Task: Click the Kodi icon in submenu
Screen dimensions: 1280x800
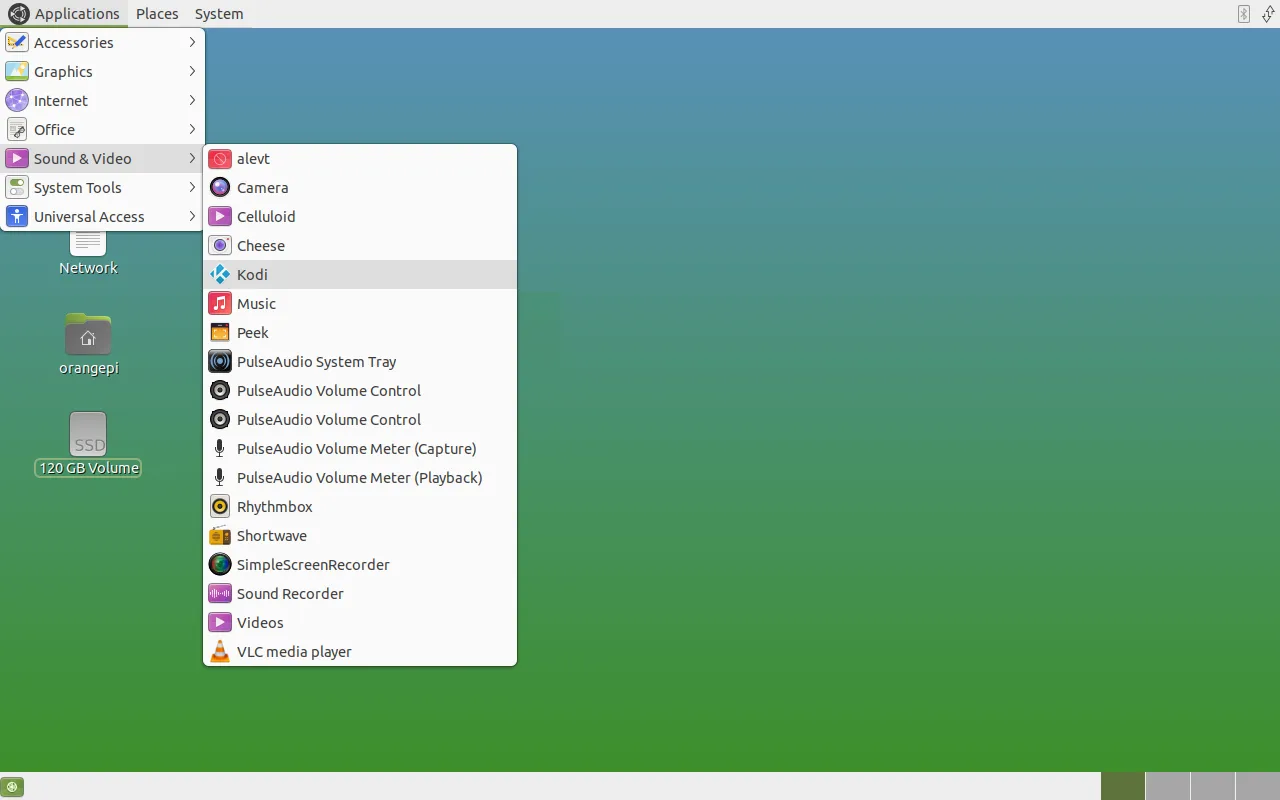Action: click(220, 275)
